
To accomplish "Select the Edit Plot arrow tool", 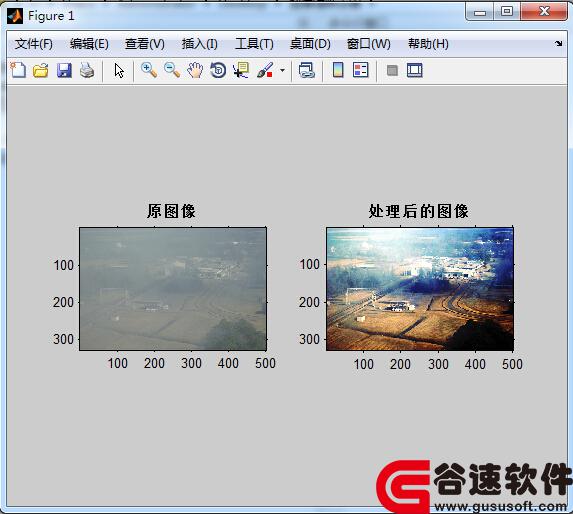I will pos(119,71).
